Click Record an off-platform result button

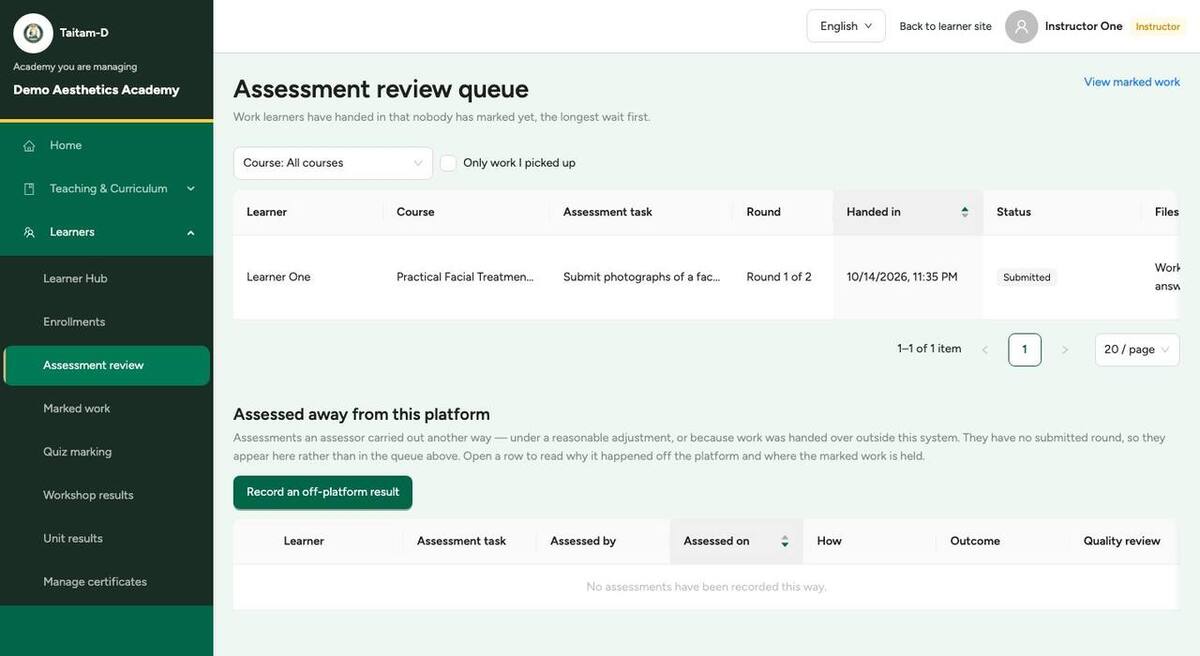tap(323, 492)
